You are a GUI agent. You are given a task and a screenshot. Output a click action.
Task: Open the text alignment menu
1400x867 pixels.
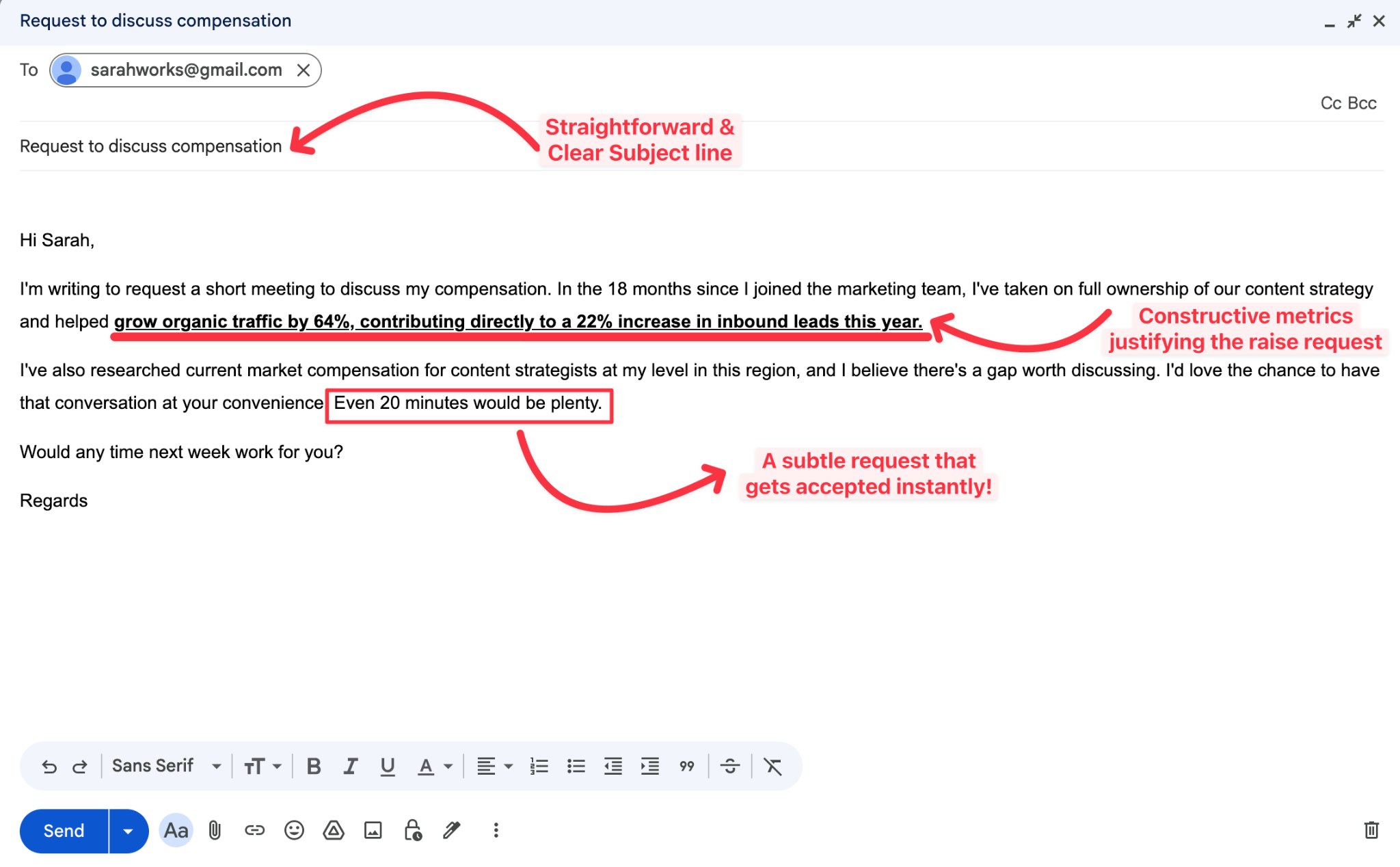click(494, 766)
